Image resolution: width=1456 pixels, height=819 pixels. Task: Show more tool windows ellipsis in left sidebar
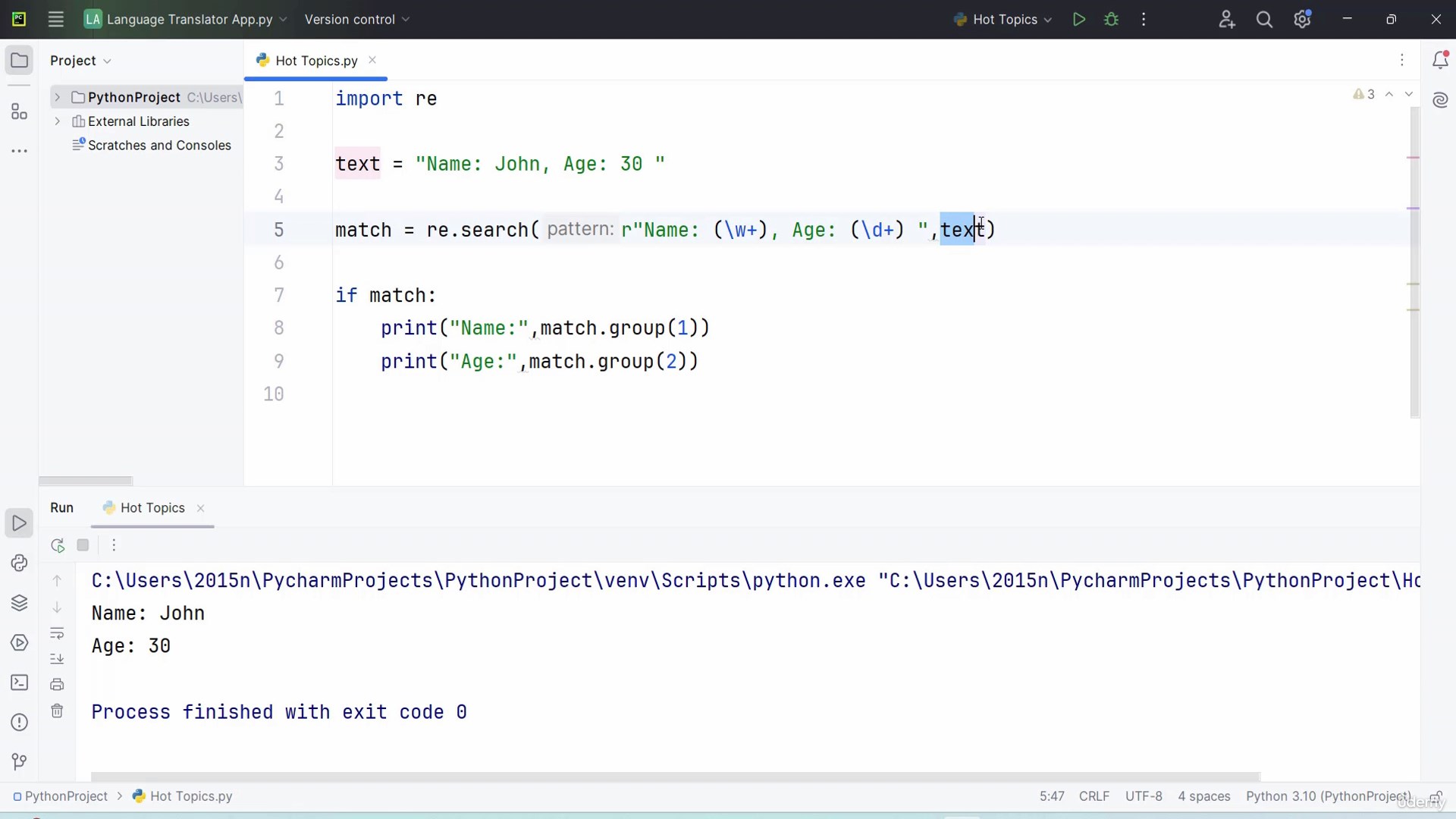pyautogui.click(x=20, y=151)
